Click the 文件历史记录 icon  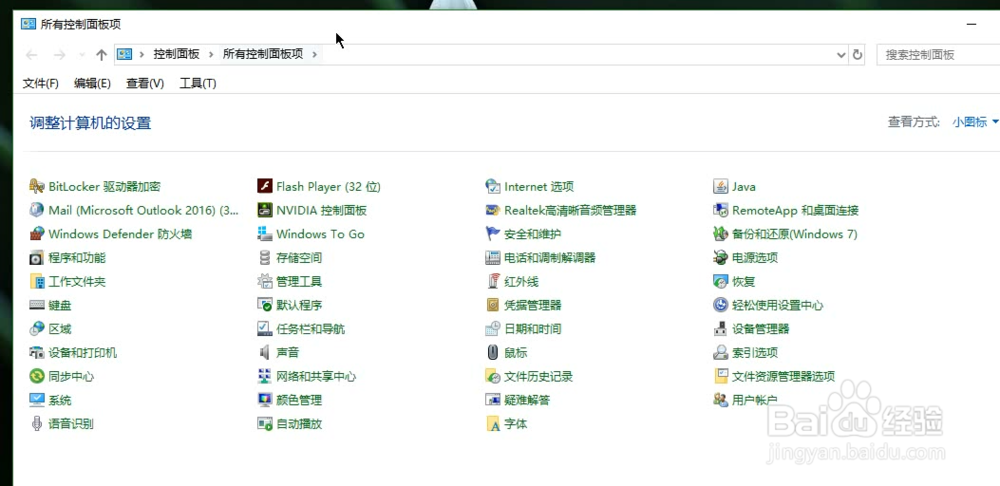pos(493,376)
